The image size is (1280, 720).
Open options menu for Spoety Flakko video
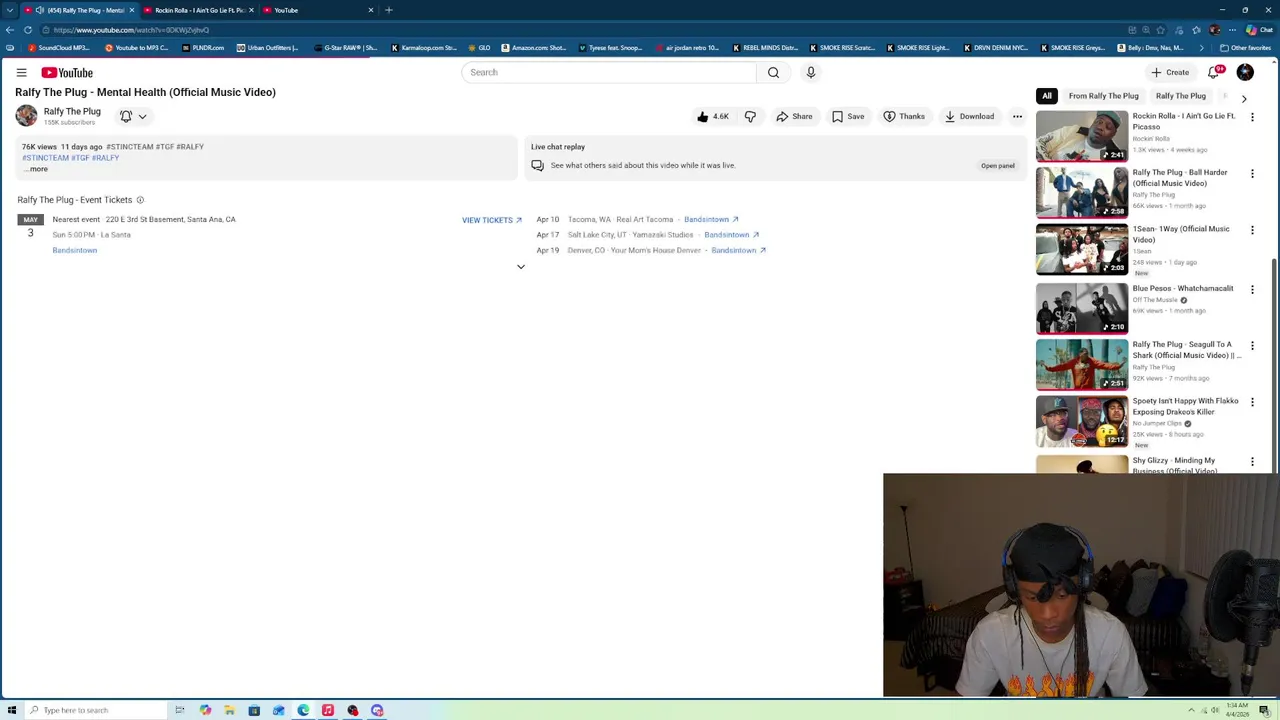click(1252, 402)
